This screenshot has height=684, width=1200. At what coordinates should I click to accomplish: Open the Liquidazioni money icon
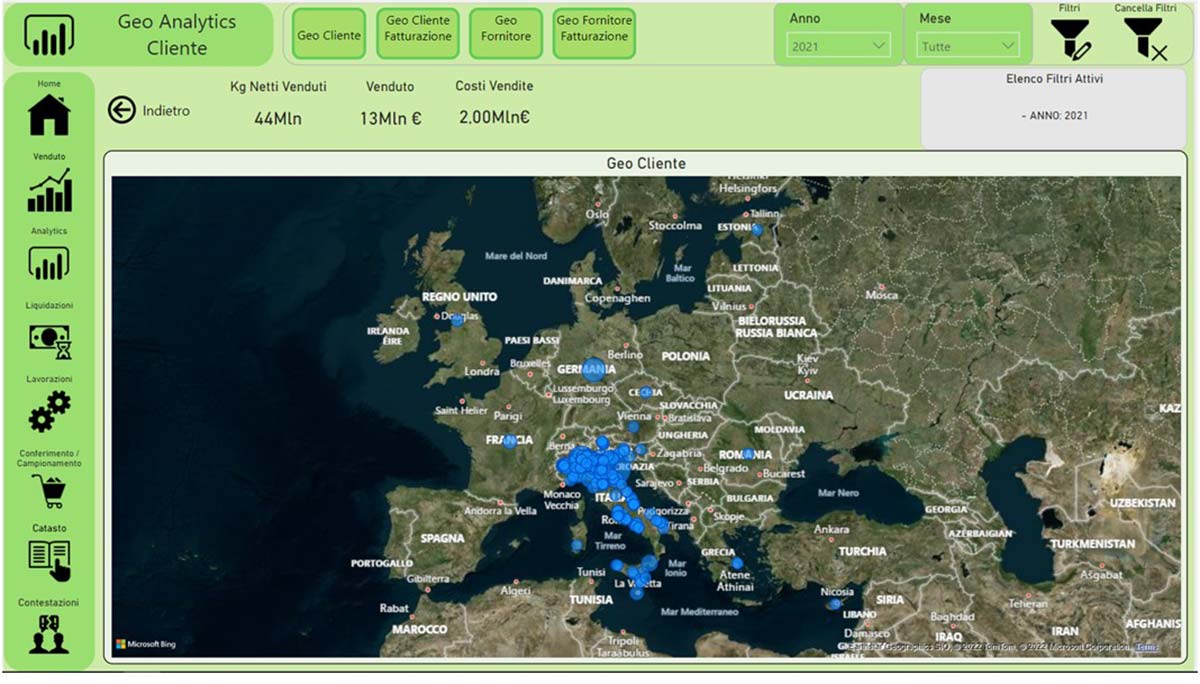tap(49, 341)
